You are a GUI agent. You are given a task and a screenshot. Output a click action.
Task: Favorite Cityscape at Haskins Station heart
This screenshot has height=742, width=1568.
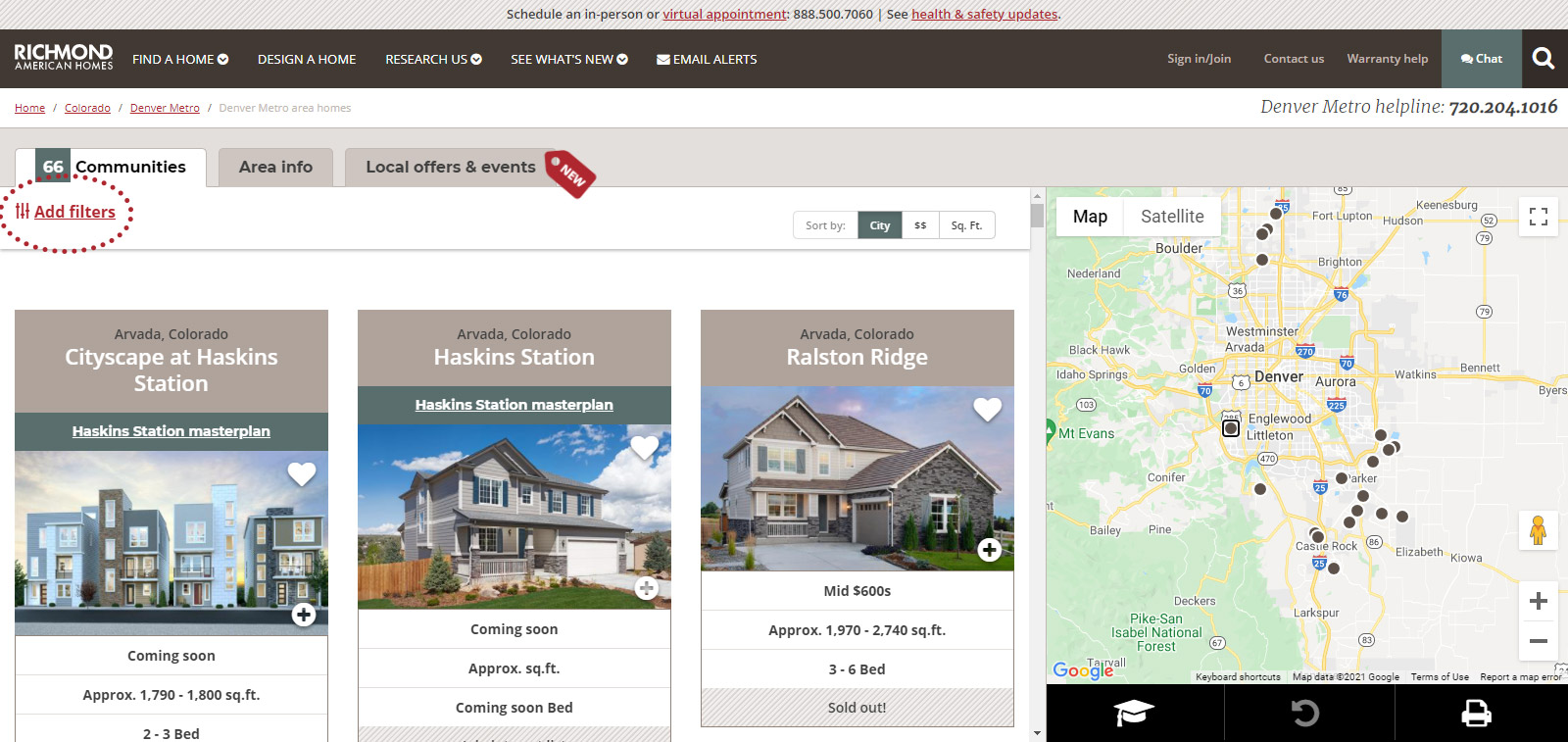tap(302, 474)
